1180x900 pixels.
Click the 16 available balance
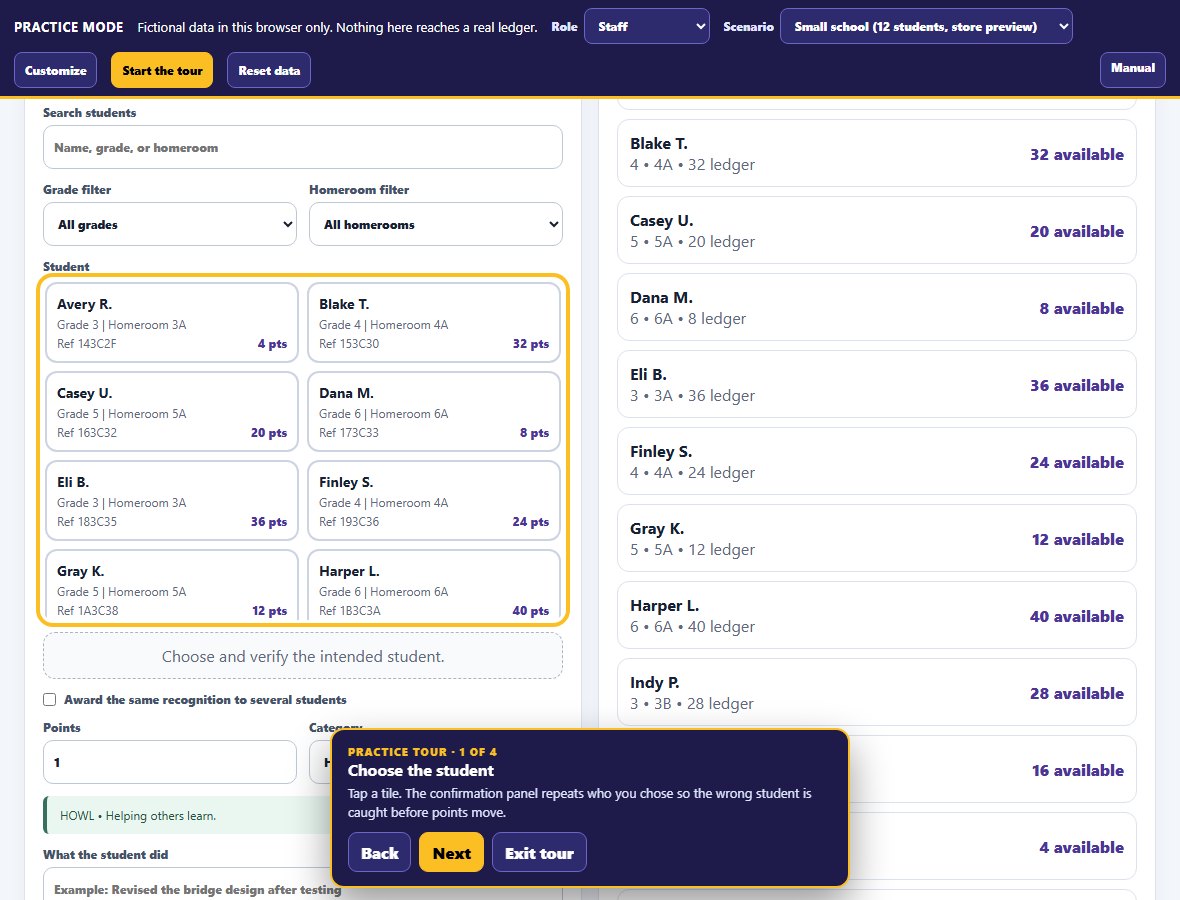[x=1077, y=770]
